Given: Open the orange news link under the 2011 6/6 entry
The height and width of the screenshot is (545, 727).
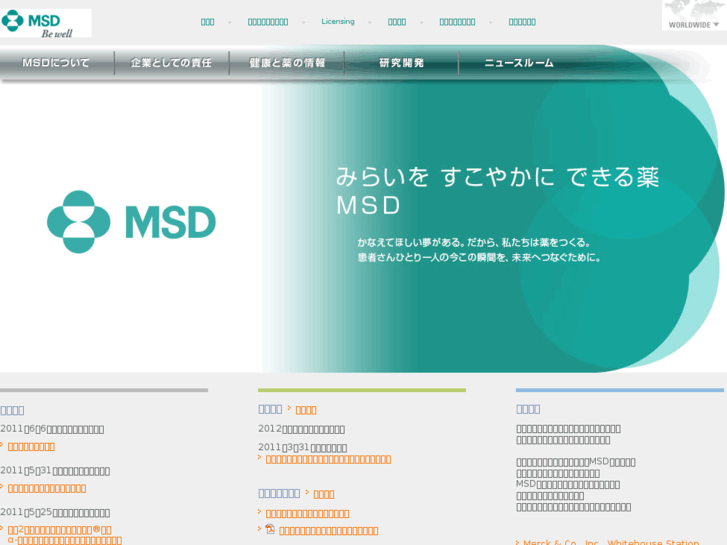Looking at the screenshot, I should tap(31, 447).
